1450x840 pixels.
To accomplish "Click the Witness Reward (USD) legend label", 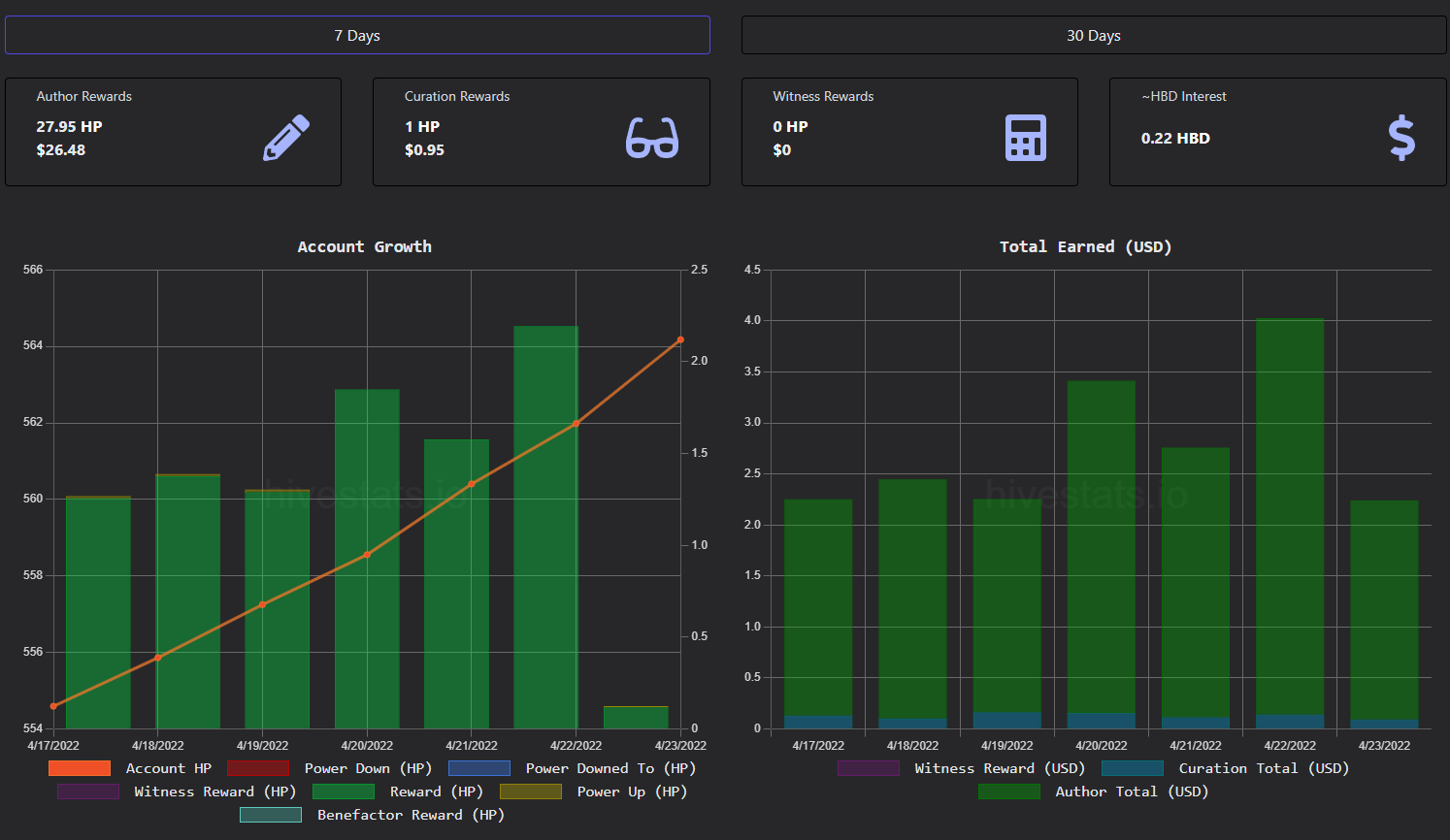I will pyautogui.click(x=1001, y=768).
